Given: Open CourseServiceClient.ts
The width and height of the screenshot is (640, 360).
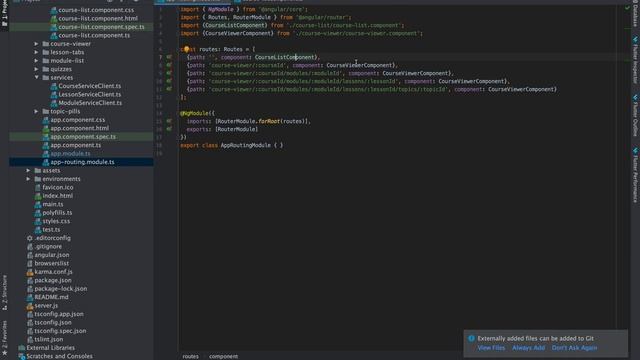Looking at the screenshot, I should [90, 86].
